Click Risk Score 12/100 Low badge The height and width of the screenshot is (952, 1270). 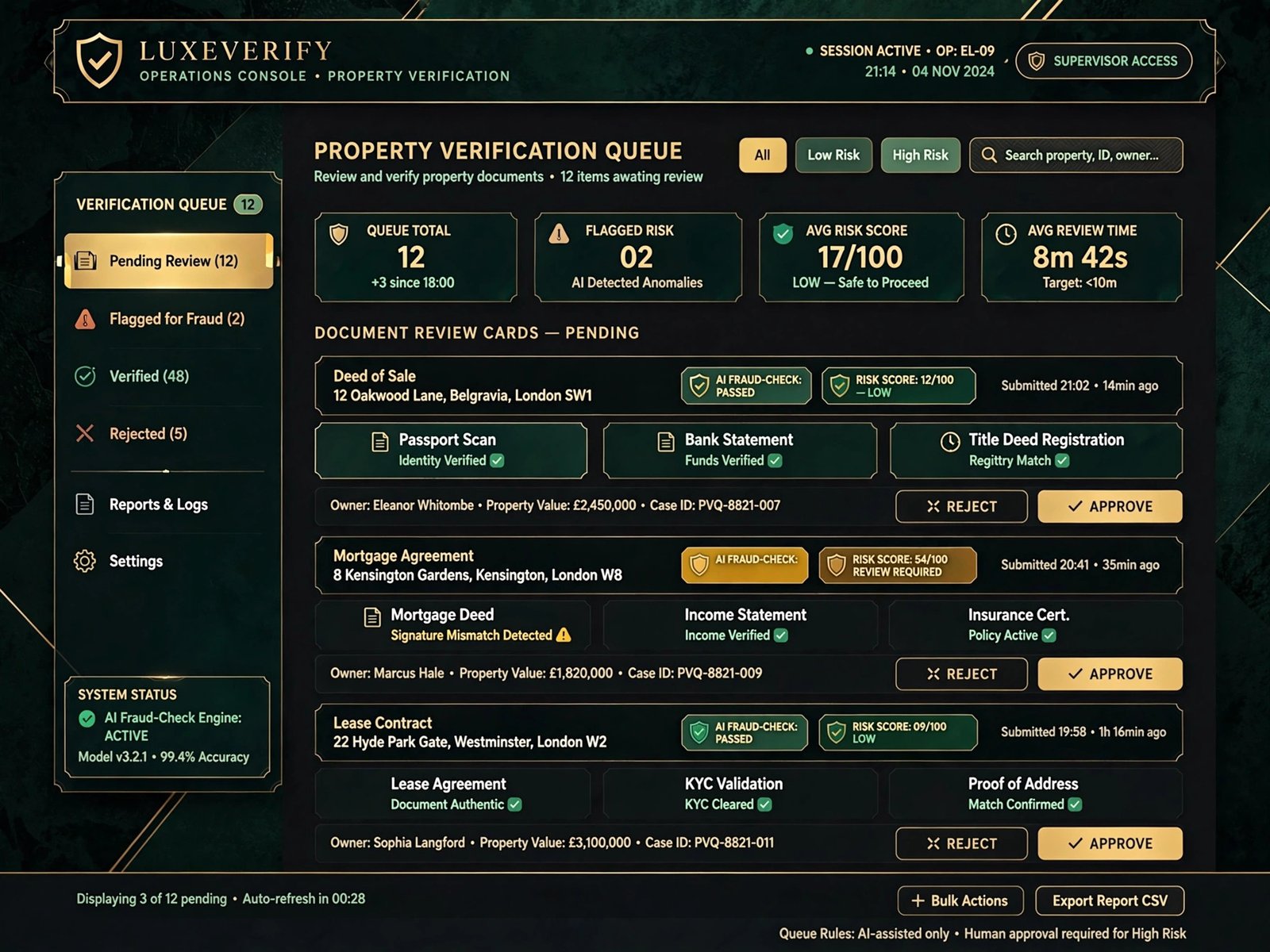point(899,386)
